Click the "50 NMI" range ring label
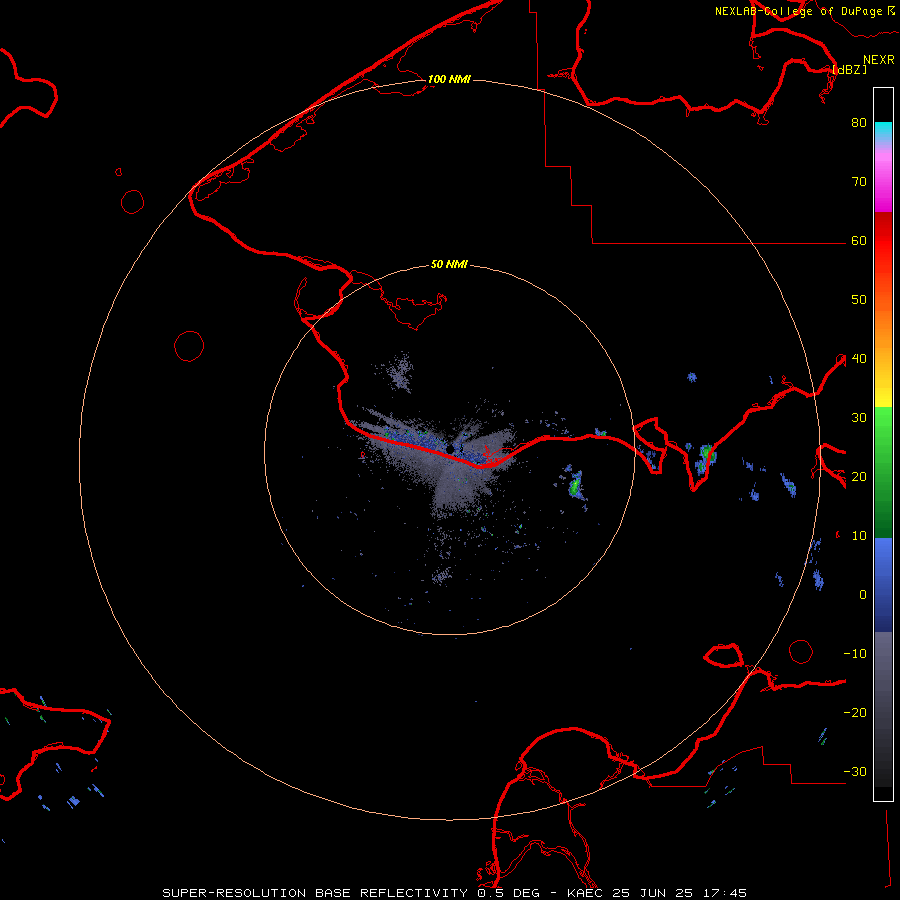This screenshot has width=900, height=900. point(449,264)
